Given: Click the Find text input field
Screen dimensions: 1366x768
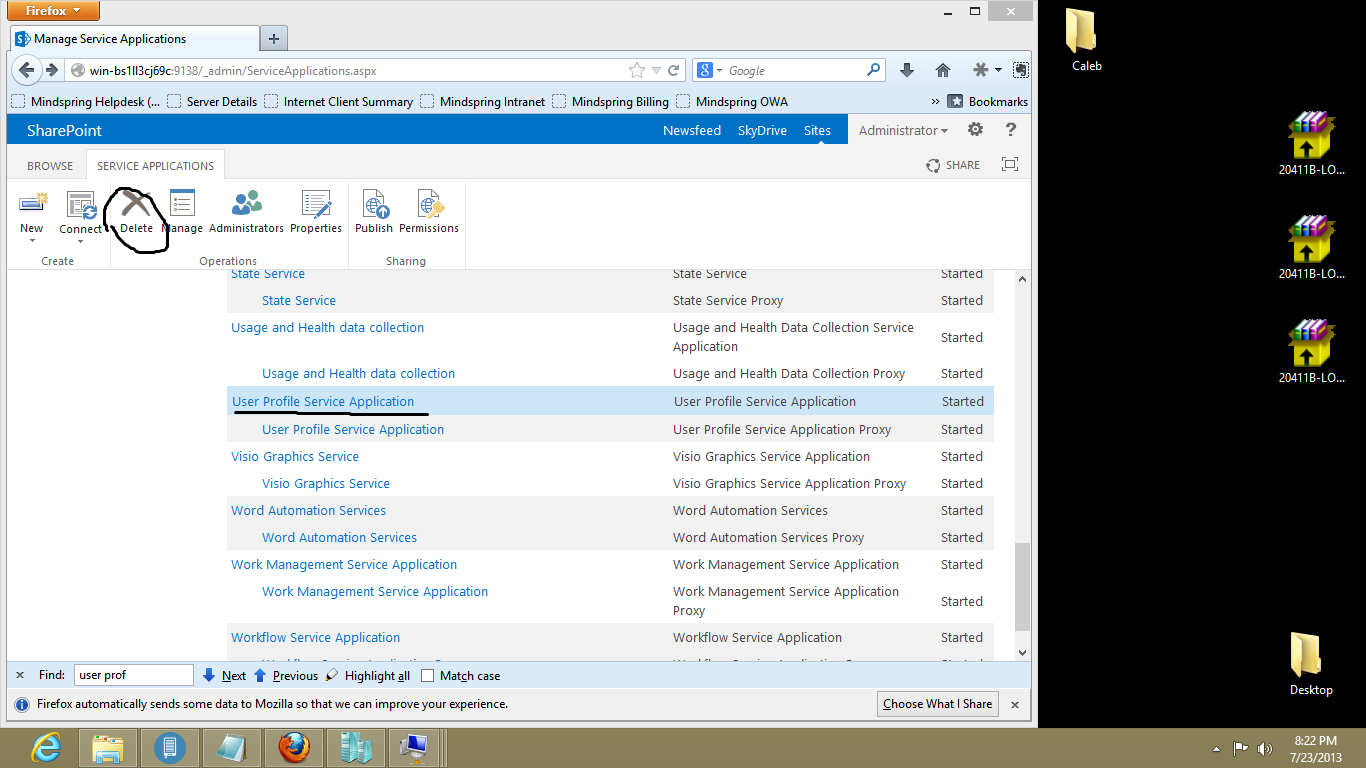Looking at the screenshot, I should 133,676.
